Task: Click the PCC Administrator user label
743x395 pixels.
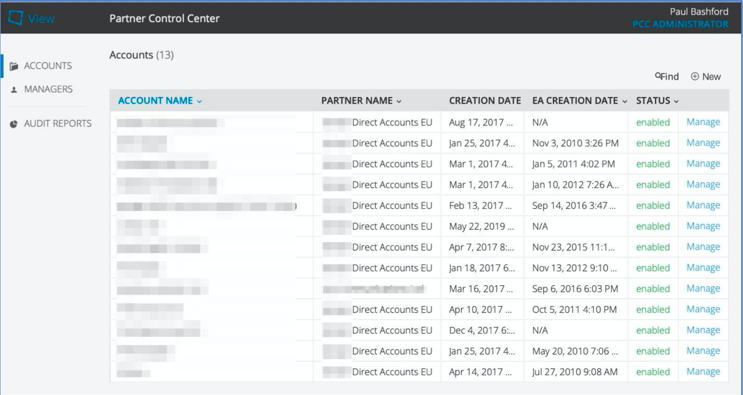Action: coord(680,24)
